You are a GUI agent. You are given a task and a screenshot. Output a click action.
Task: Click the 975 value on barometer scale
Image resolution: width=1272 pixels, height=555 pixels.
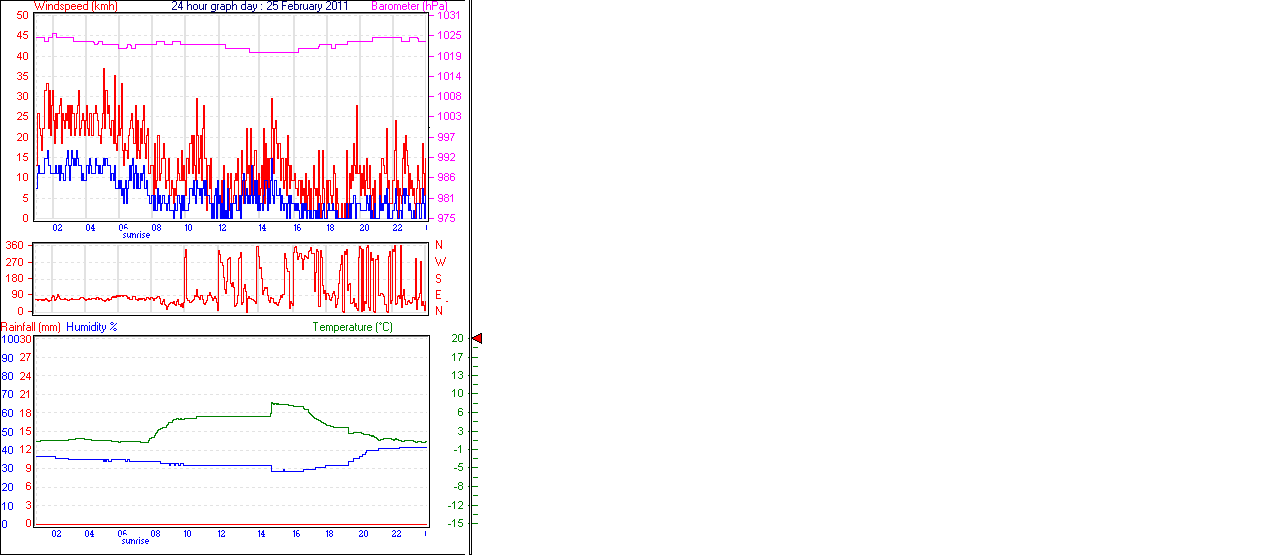click(448, 218)
